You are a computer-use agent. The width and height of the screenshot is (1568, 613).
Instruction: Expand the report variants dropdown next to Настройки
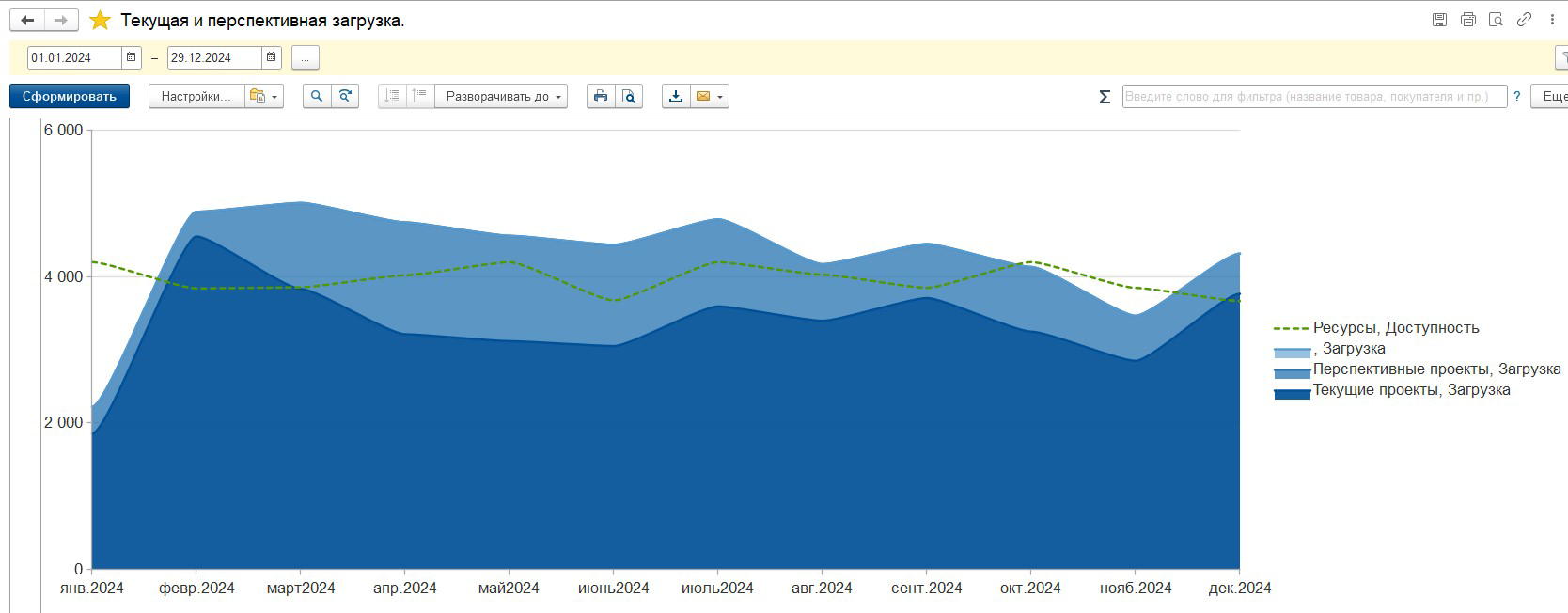tap(264, 96)
